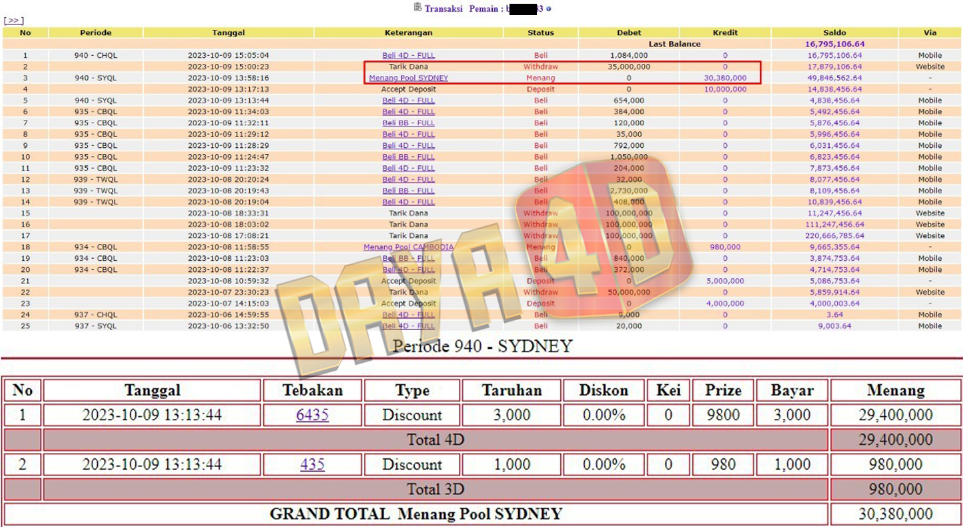Click the small icon after the player name
The height and width of the screenshot is (527, 963).
point(547,8)
